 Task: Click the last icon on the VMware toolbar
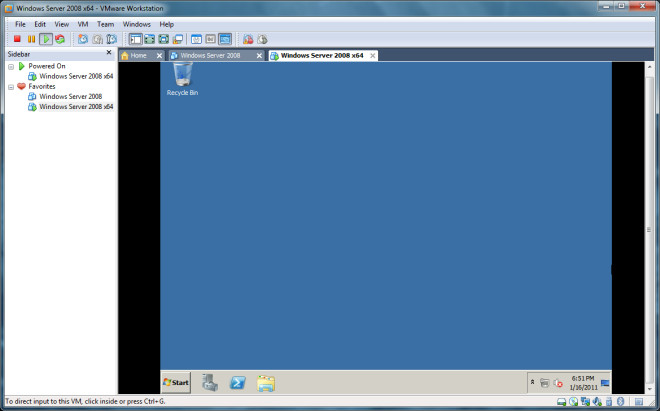262,39
